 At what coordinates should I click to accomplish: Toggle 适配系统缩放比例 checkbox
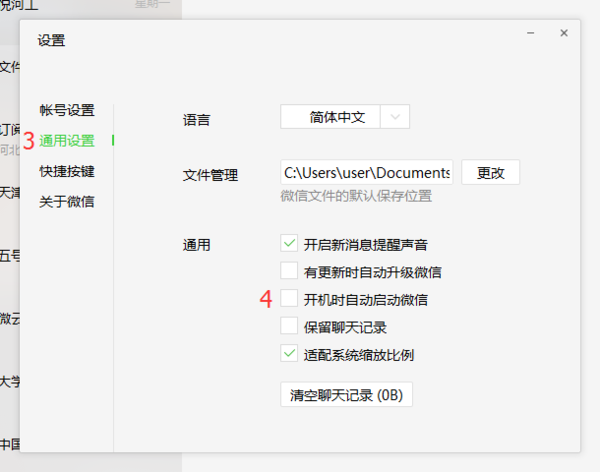coord(289,354)
